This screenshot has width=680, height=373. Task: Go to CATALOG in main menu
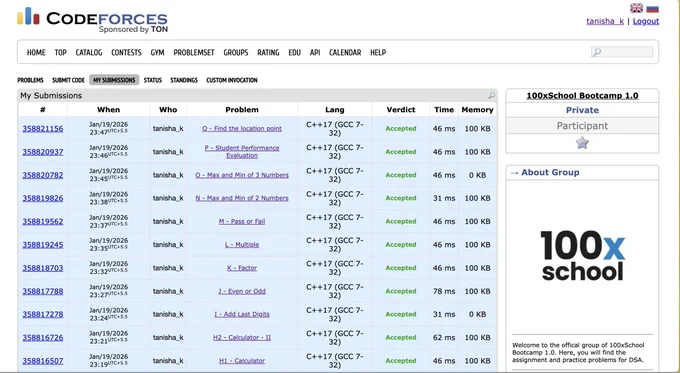pos(88,52)
